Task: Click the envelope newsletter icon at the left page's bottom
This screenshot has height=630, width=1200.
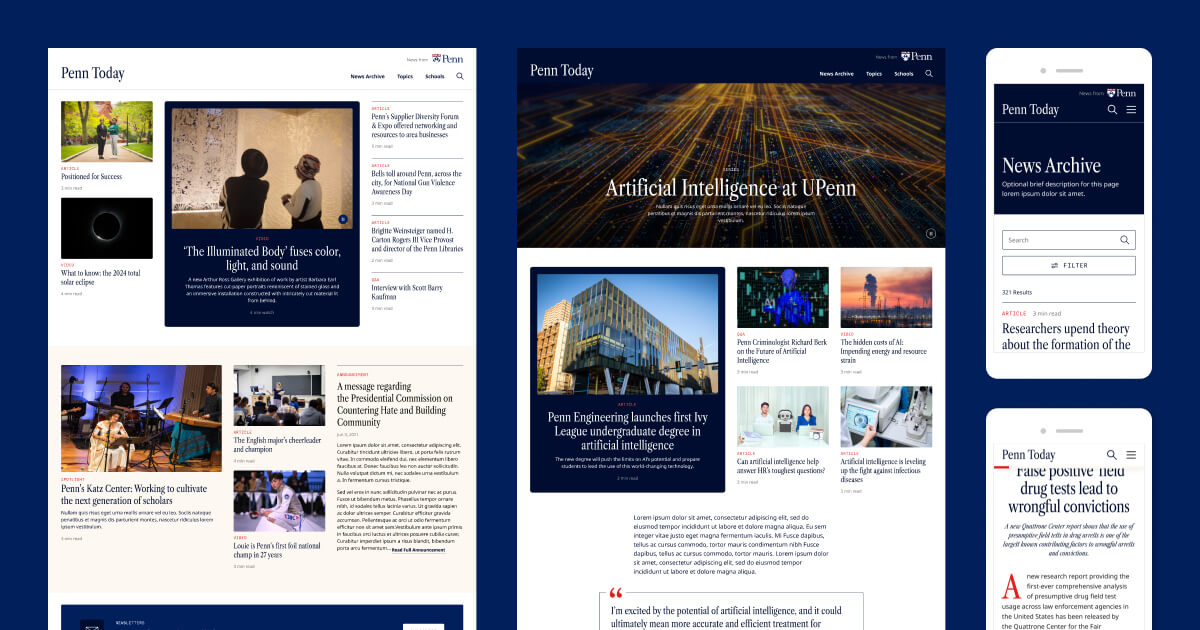Action: click(x=92, y=626)
